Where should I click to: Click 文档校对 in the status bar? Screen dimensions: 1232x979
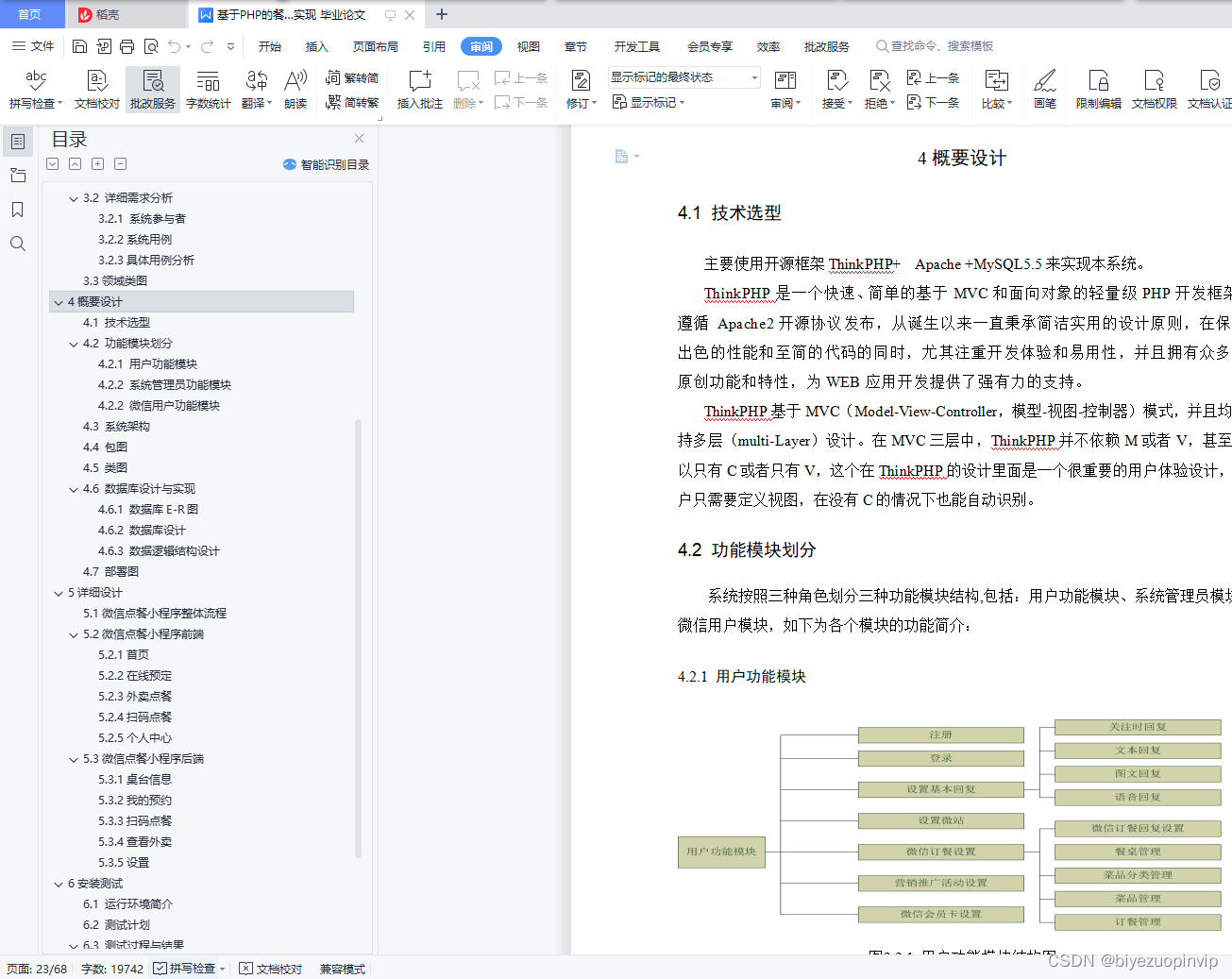pos(271,969)
